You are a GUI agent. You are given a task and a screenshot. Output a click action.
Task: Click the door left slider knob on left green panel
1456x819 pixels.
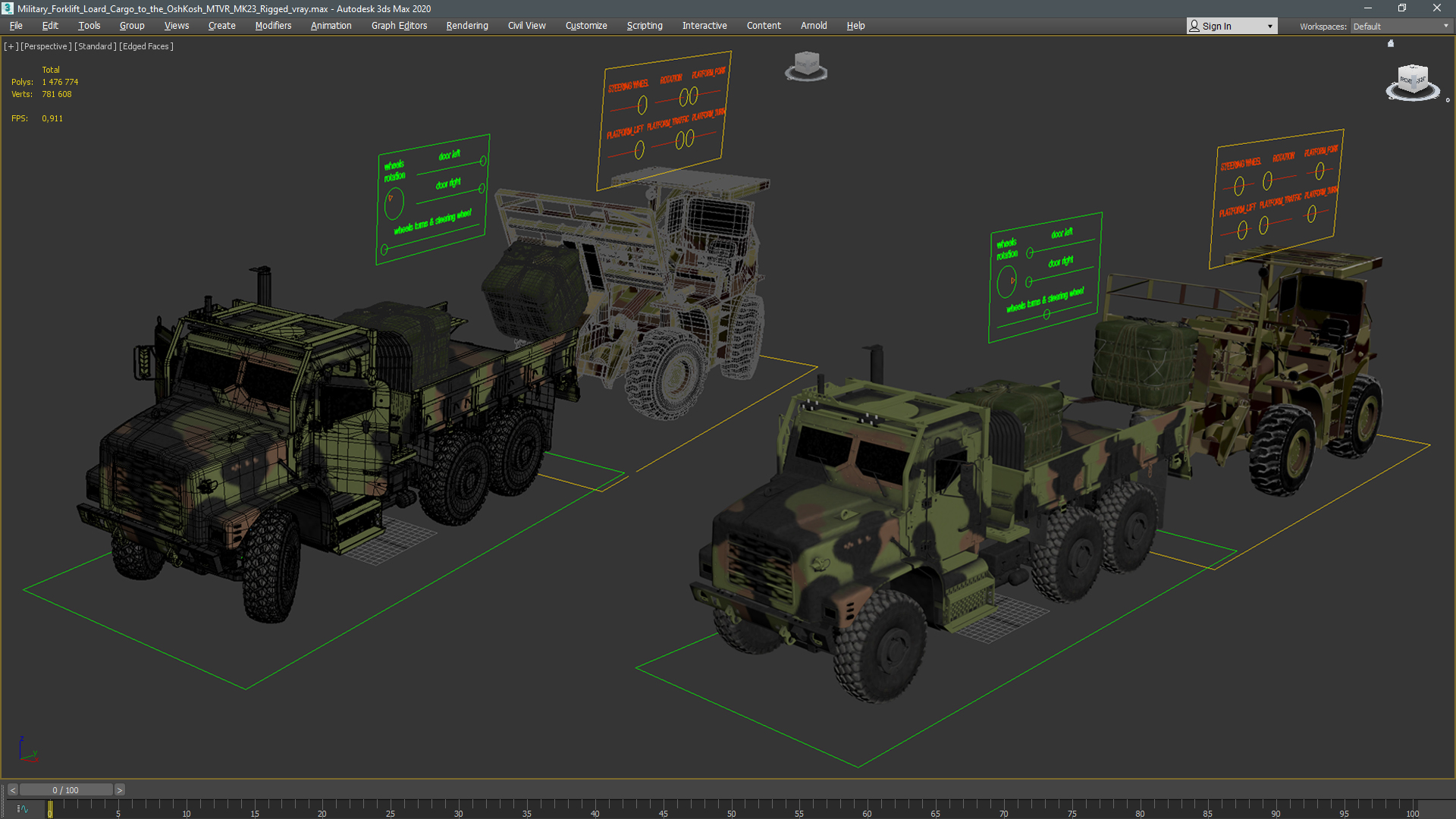click(483, 161)
